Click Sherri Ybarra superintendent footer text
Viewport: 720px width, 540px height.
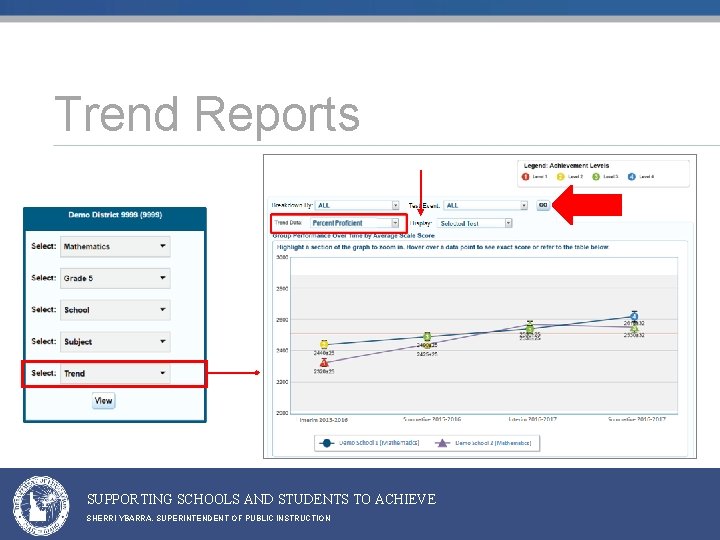point(209,518)
